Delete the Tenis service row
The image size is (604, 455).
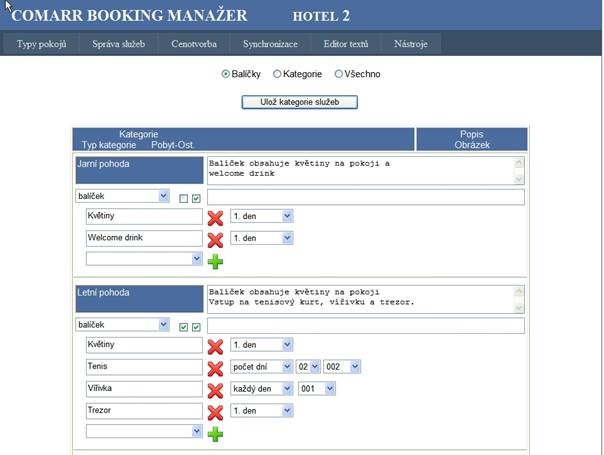pyautogui.click(x=215, y=369)
